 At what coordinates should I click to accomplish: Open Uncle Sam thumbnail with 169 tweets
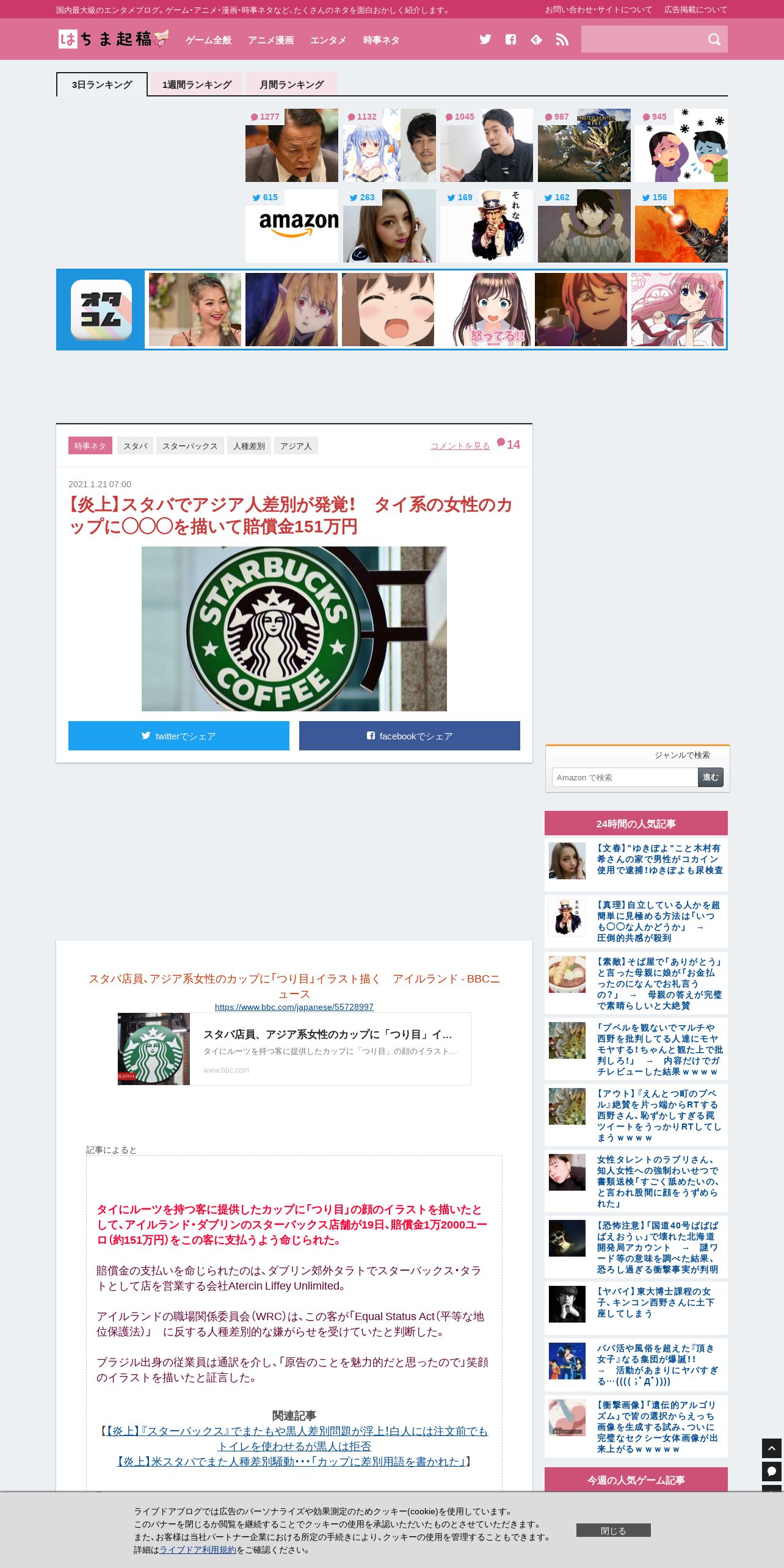[487, 226]
